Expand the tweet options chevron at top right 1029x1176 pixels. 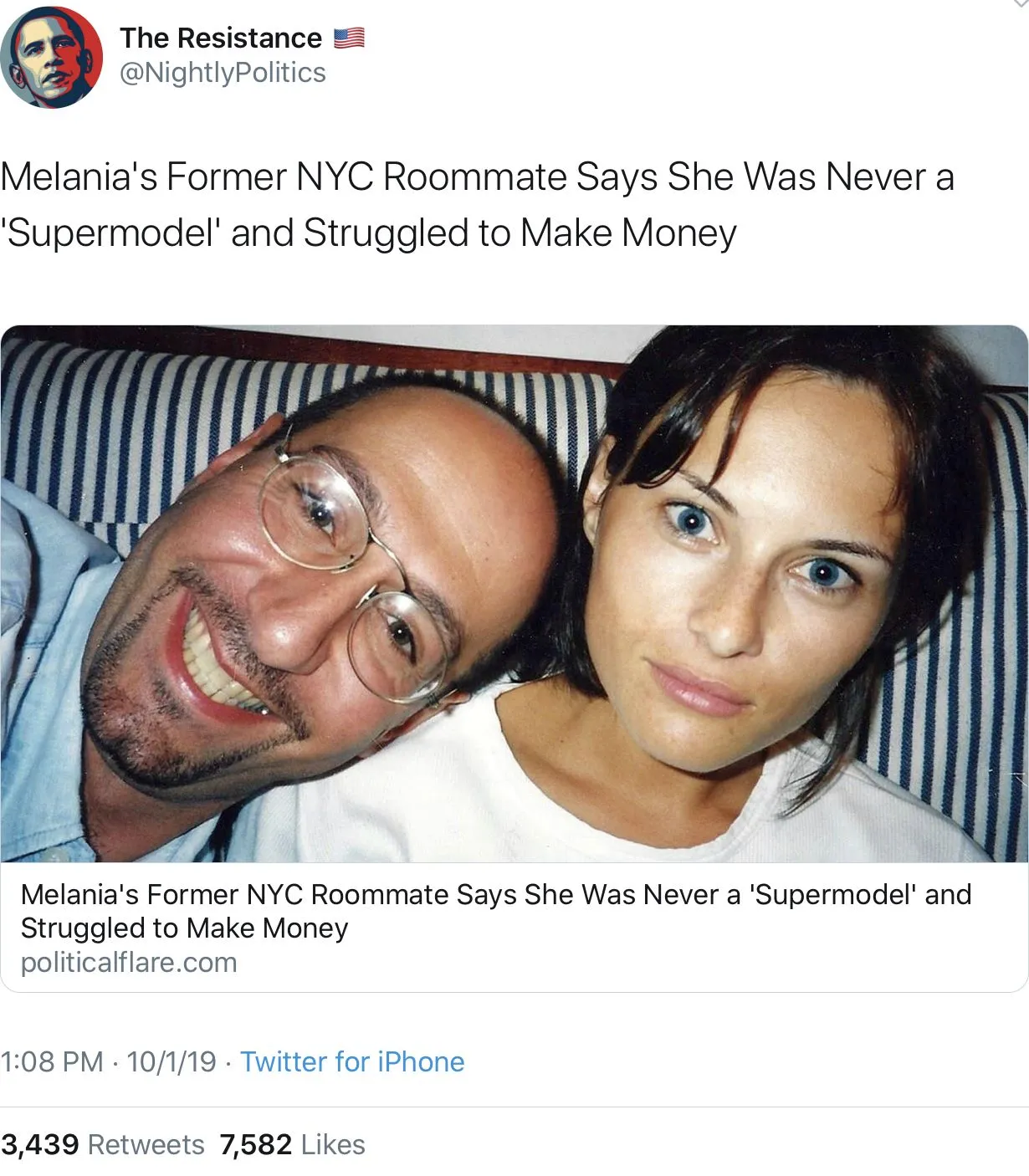[x=1019, y=4]
